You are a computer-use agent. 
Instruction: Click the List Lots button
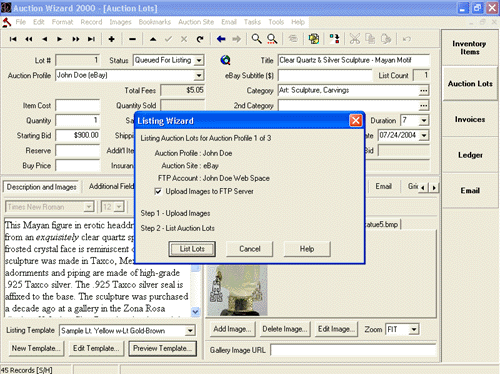[x=192, y=249]
